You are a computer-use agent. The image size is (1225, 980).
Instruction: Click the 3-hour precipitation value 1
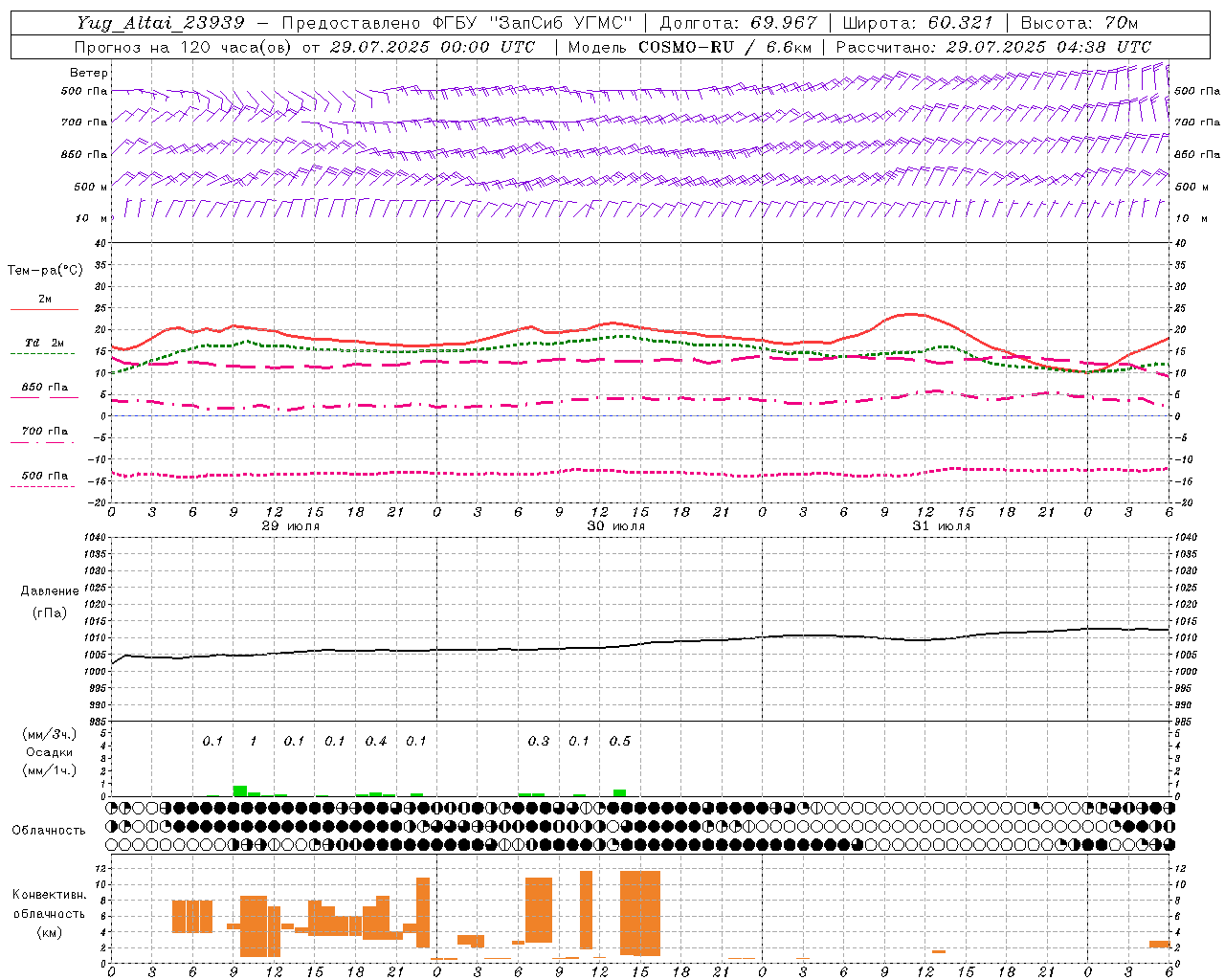[x=254, y=741]
